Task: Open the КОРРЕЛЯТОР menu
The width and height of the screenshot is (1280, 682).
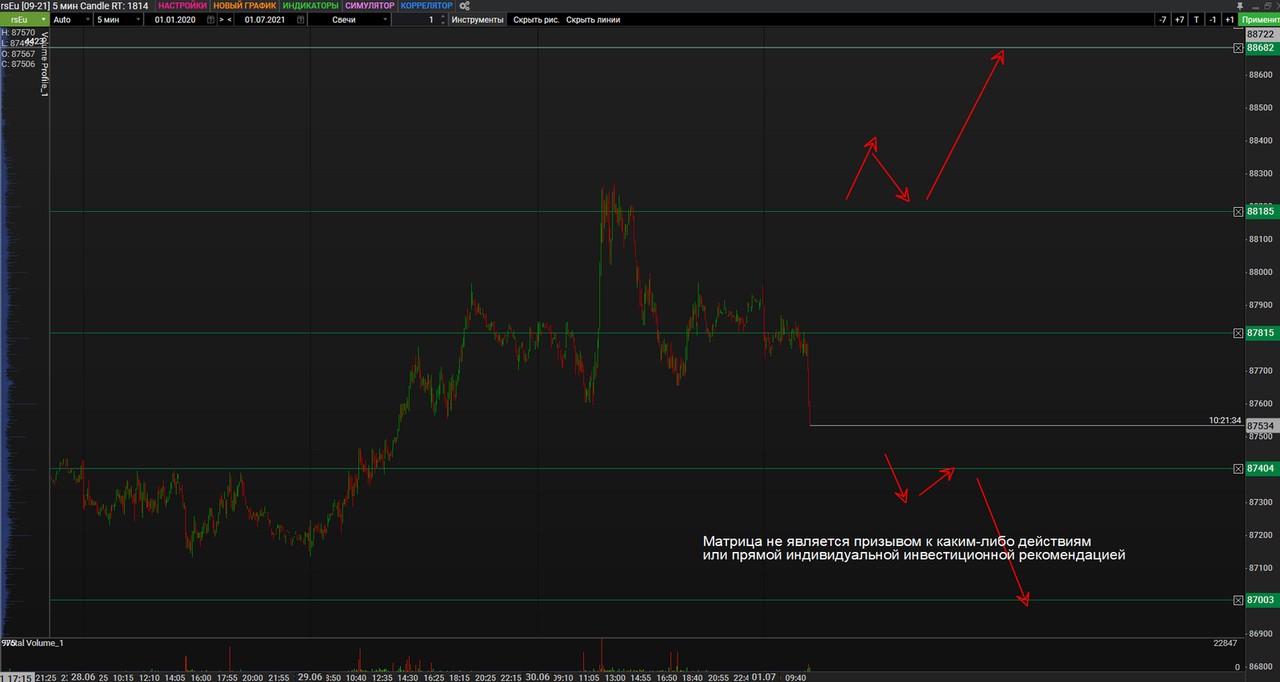Action: coord(427,6)
